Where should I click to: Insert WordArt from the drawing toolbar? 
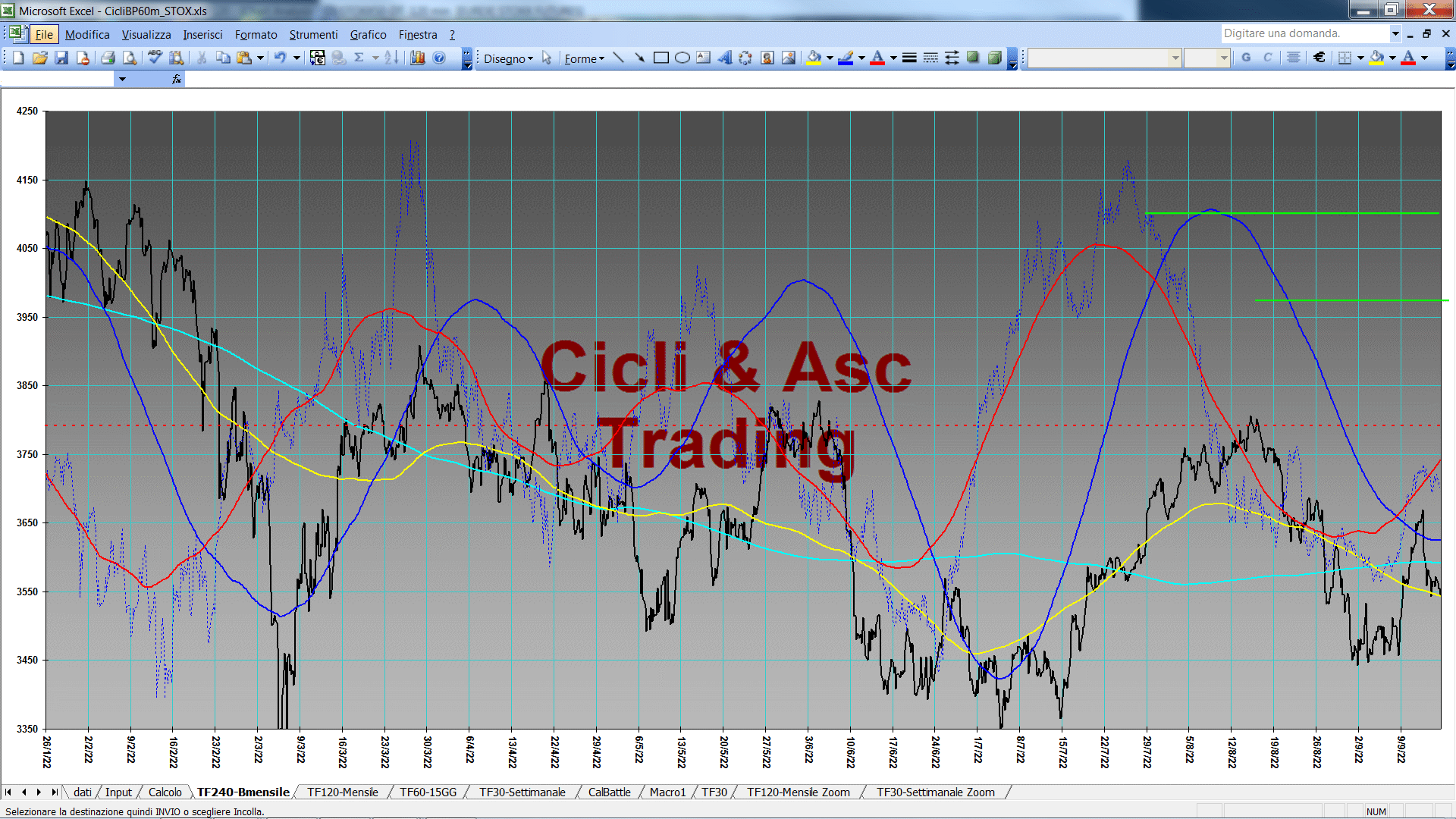(x=725, y=58)
